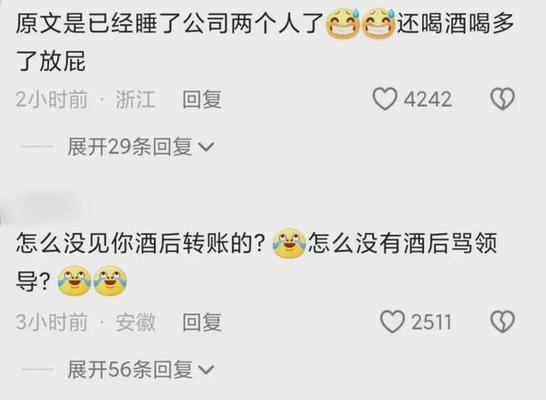The image size is (546, 400).
Task: Click the chevron next to 展开29条回复
Action: click(x=206, y=147)
